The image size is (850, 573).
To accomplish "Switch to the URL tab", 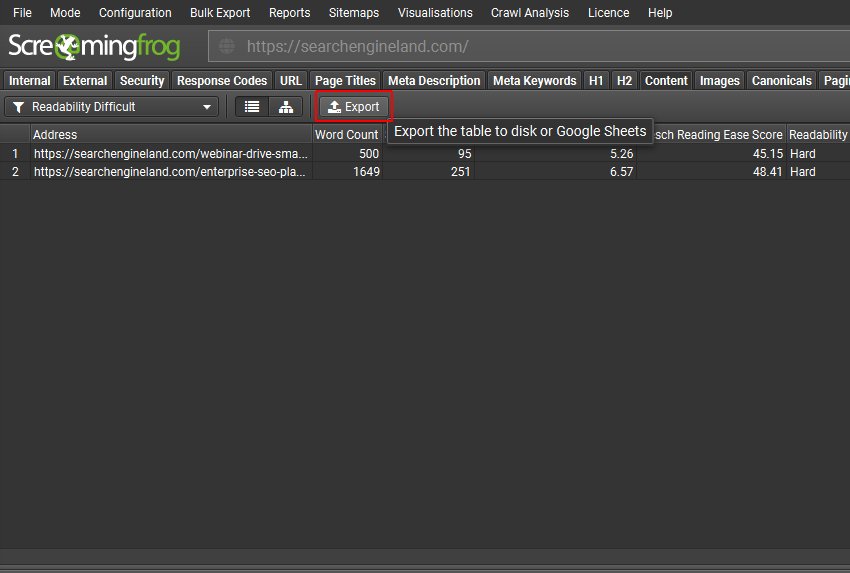I will pos(291,80).
